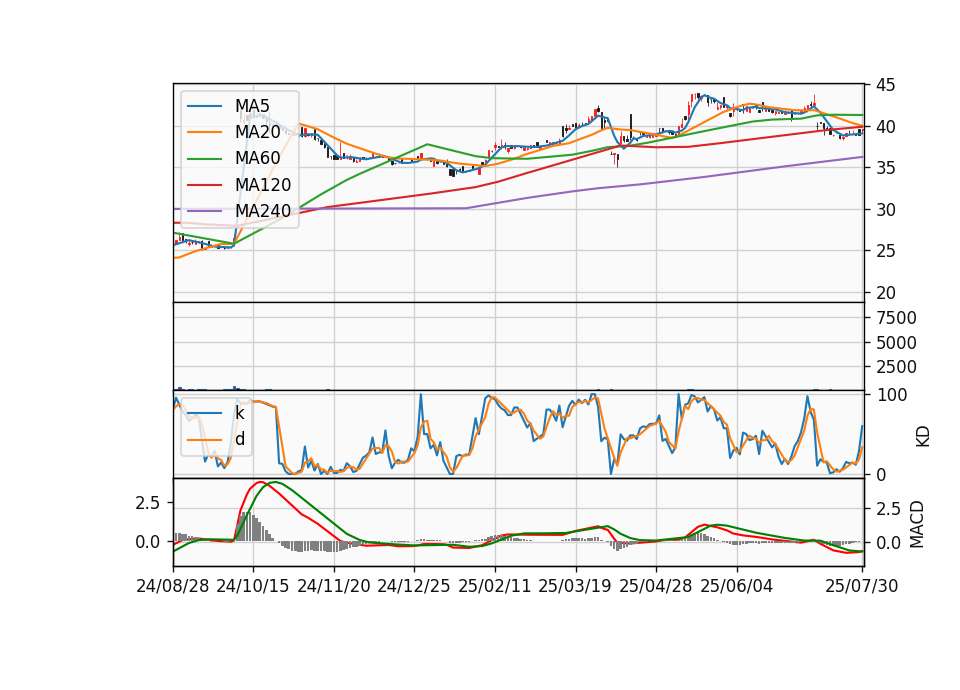Click the right-side 2.5 MACD axis label

click(888, 509)
